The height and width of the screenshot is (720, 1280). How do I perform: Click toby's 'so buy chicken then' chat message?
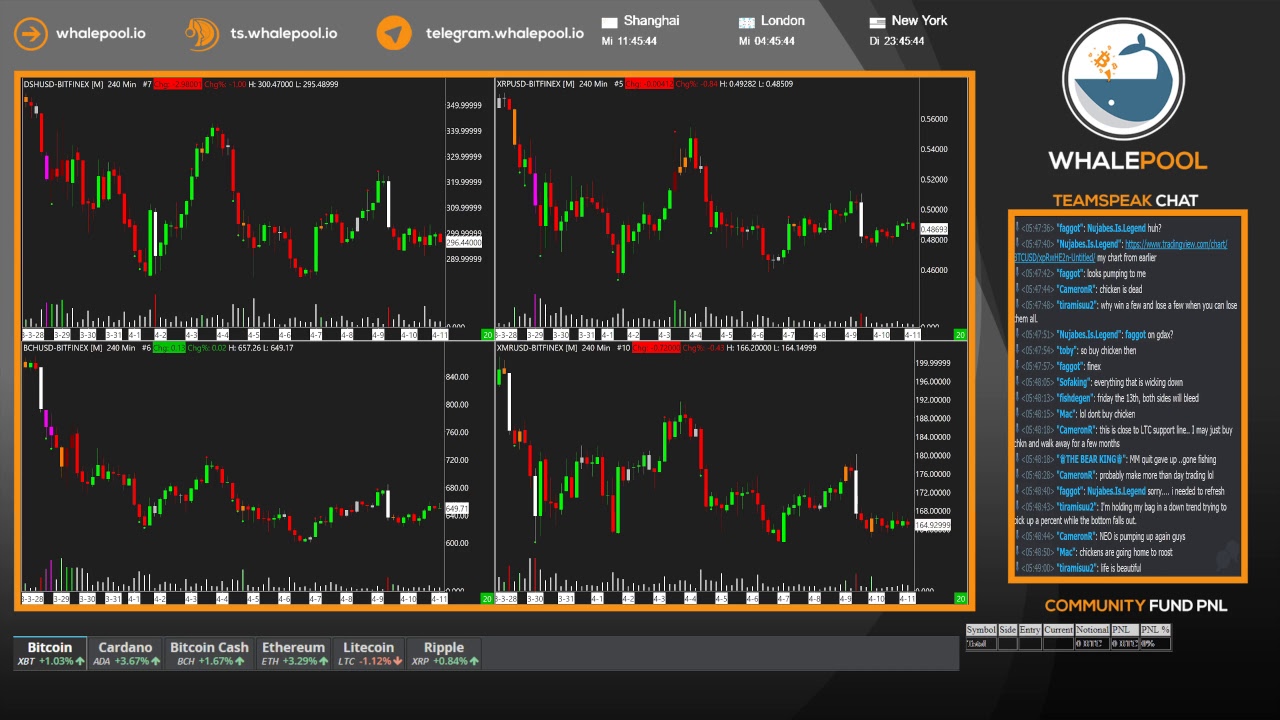click(x=1108, y=351)
